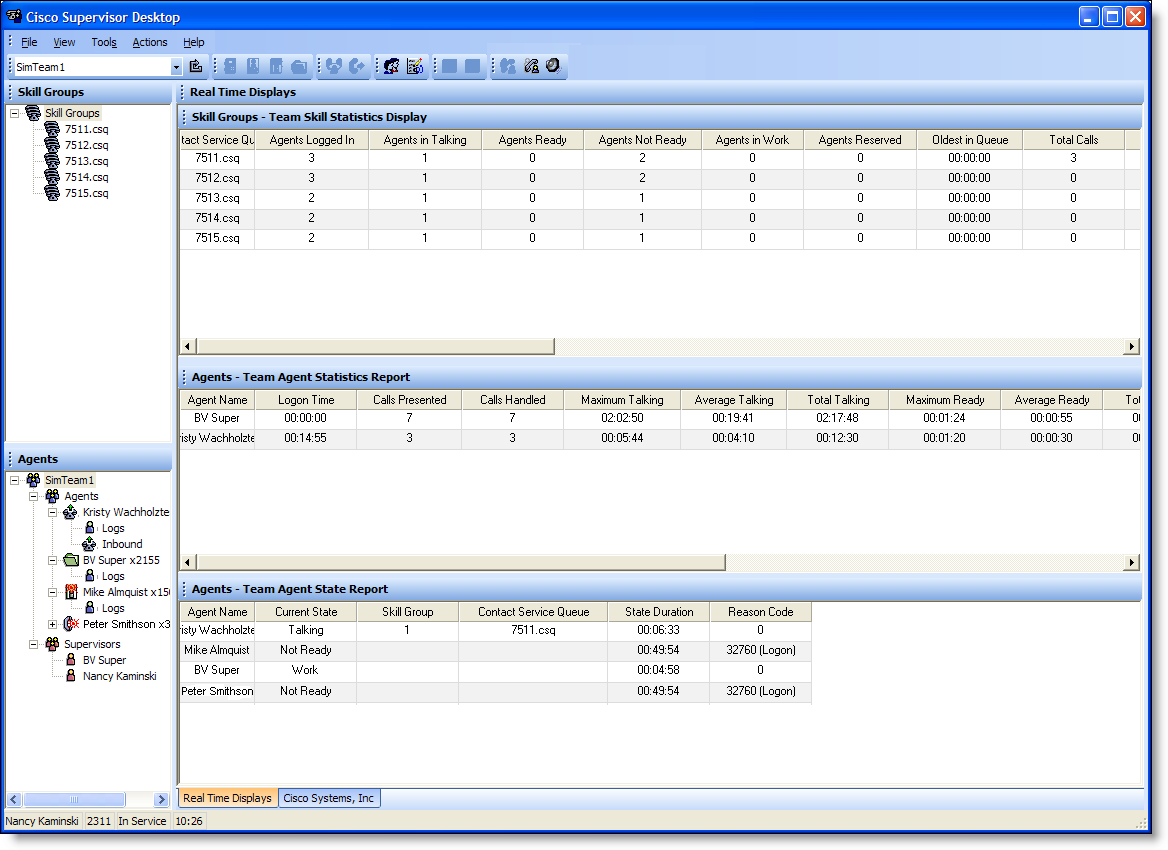
Task: Open the Tools menu
Action: tap(104, 42)
